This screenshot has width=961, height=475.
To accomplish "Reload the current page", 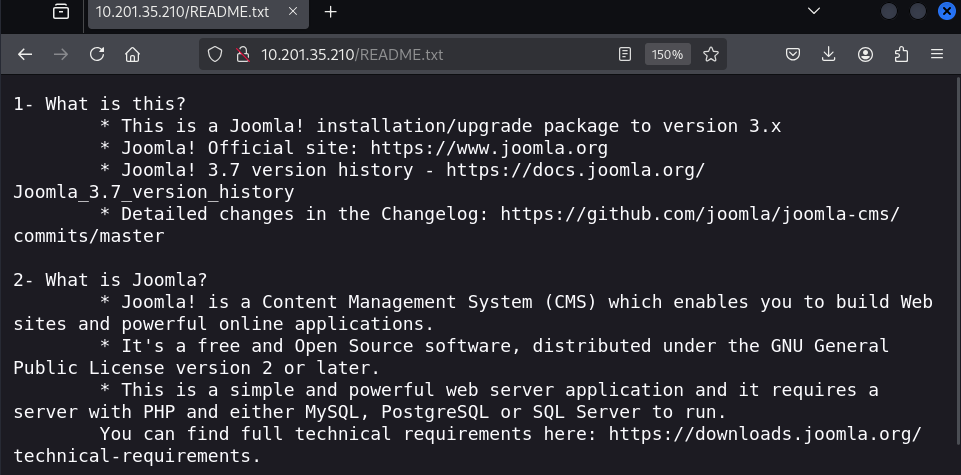I will pyautogui.click(x=97, y=55).
